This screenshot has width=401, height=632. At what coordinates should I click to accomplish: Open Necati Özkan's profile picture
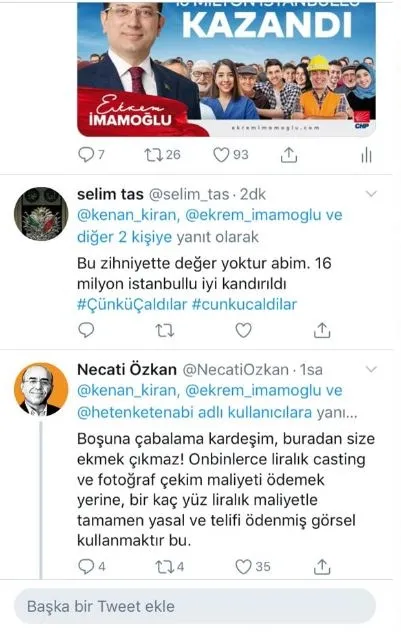(x=41, y=389)
